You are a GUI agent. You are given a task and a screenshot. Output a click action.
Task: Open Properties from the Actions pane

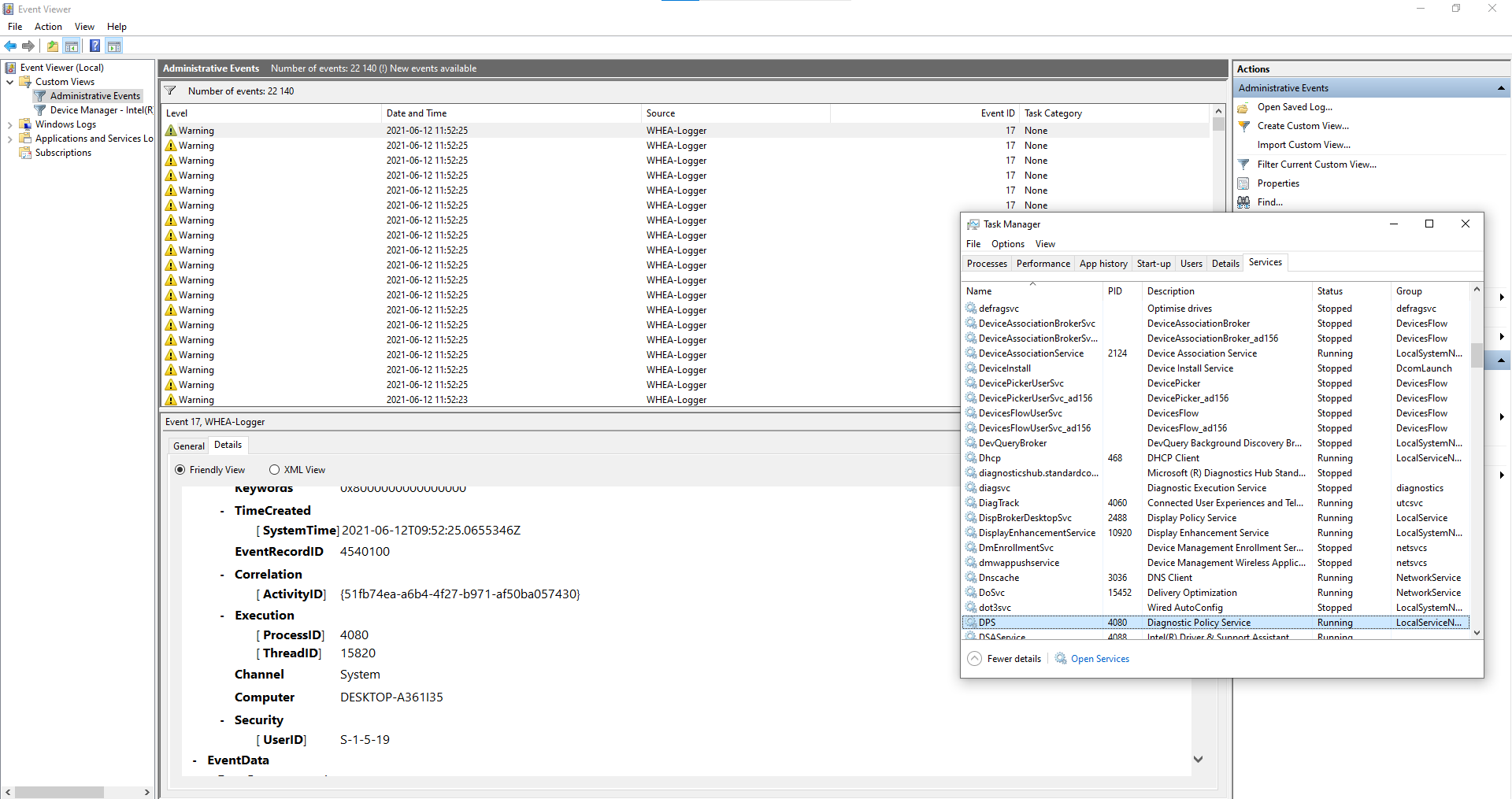1277,183
